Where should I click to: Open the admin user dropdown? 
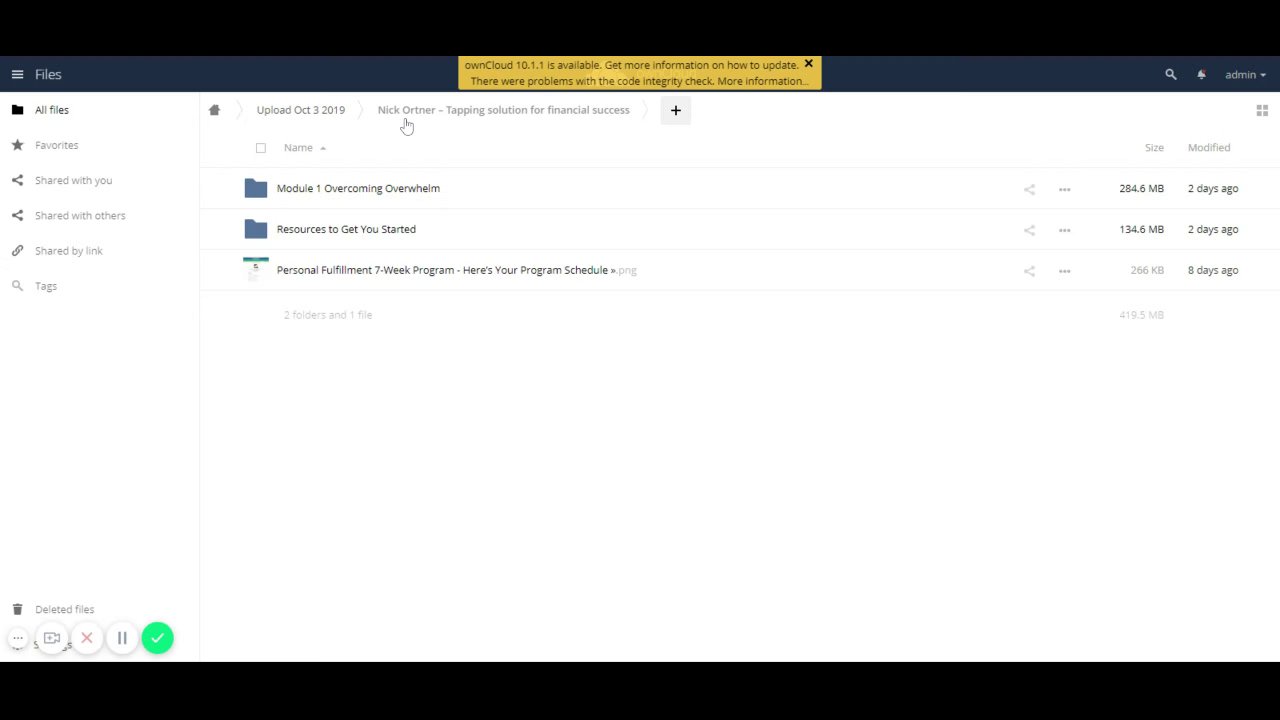1246,74
